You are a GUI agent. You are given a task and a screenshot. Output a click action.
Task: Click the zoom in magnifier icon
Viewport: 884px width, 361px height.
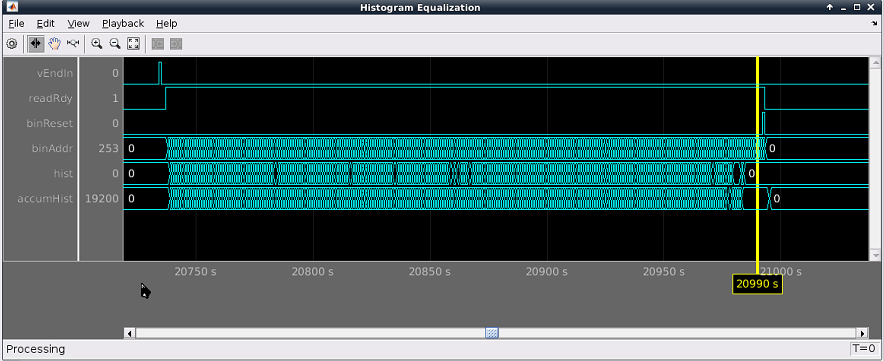[x=97, y=43]
